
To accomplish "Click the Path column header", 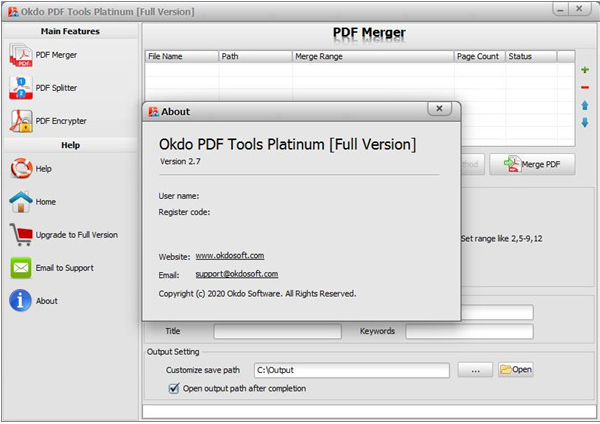I will coord(255,57).
